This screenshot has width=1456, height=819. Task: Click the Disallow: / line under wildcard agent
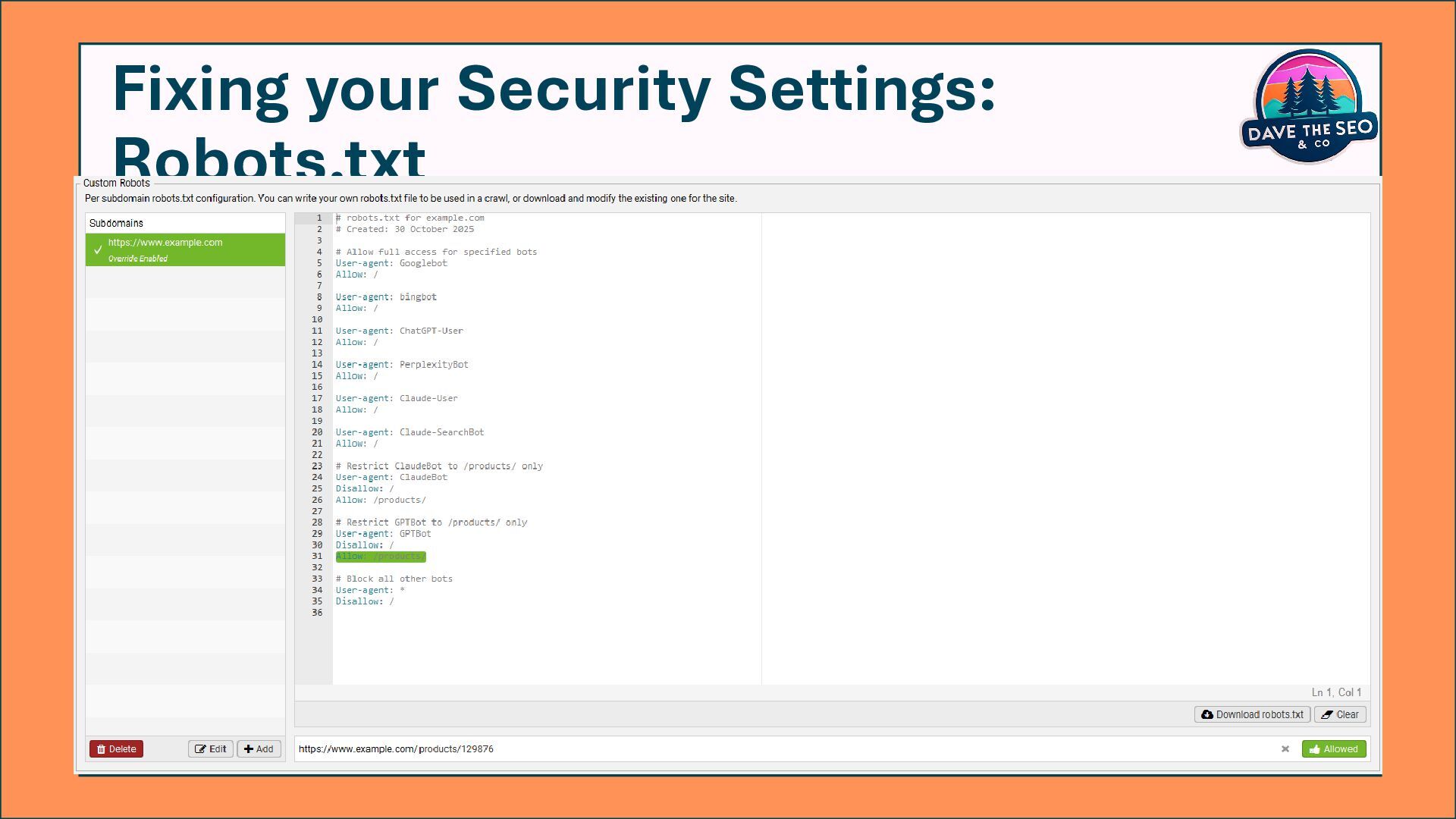365,601
